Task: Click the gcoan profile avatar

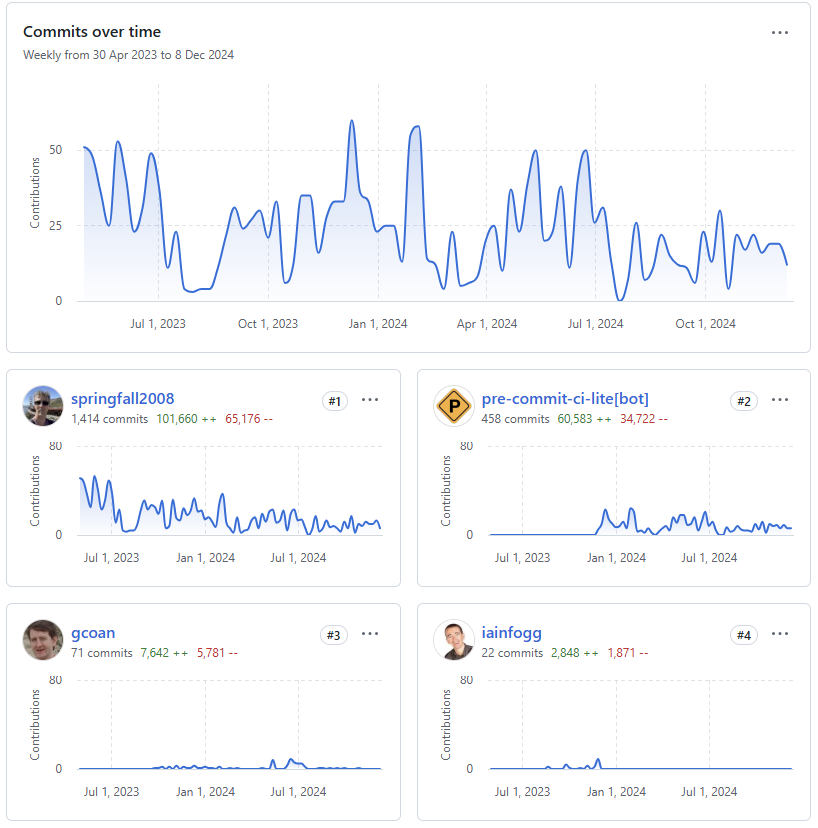Action: click(43, 639)
